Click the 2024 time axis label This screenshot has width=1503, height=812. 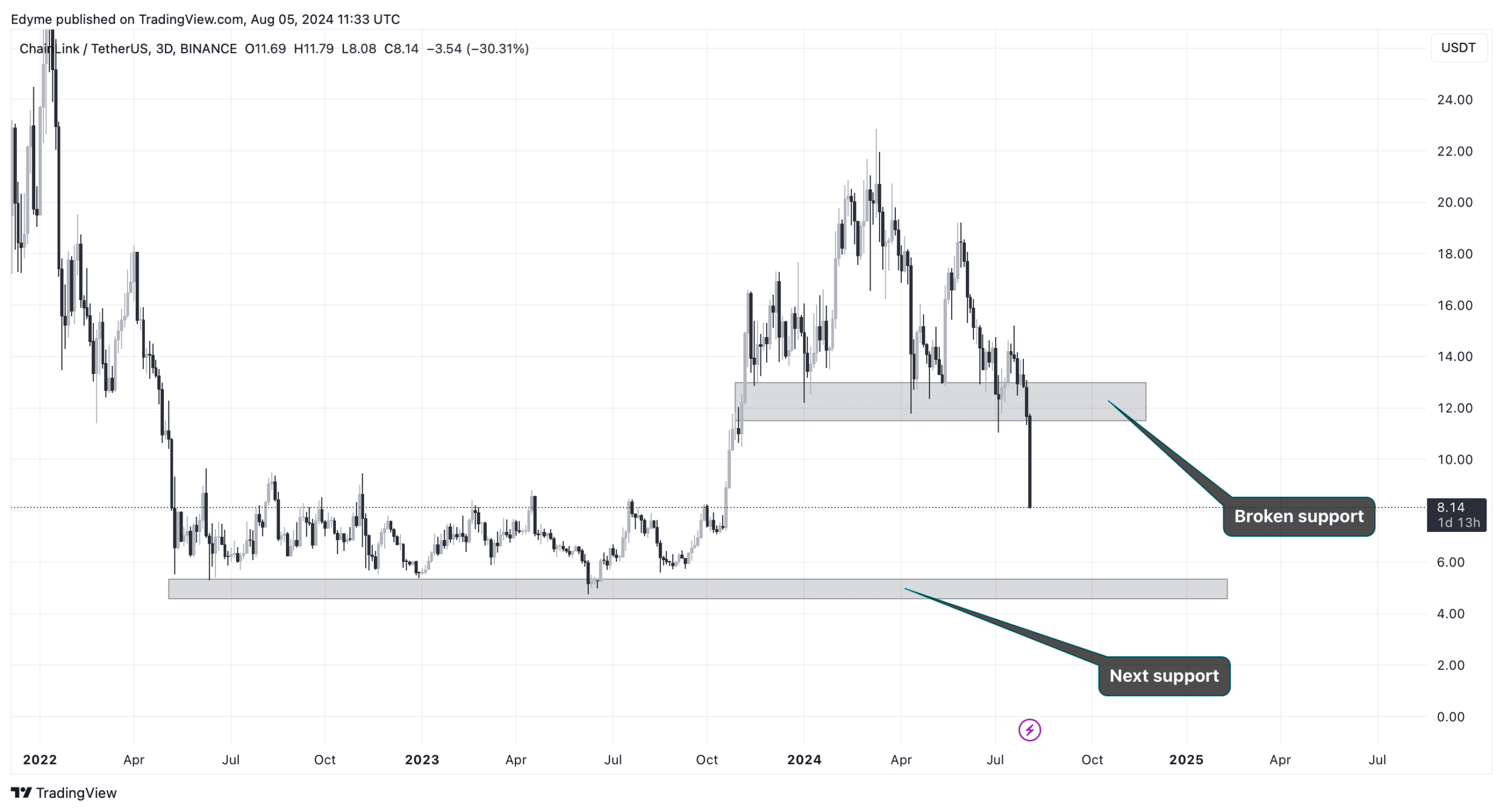[x=804, y=760]
